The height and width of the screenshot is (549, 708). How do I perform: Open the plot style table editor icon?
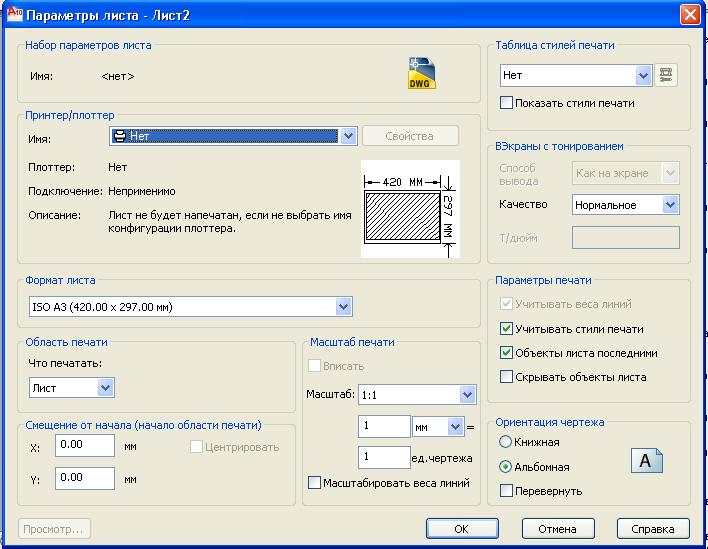666,75
